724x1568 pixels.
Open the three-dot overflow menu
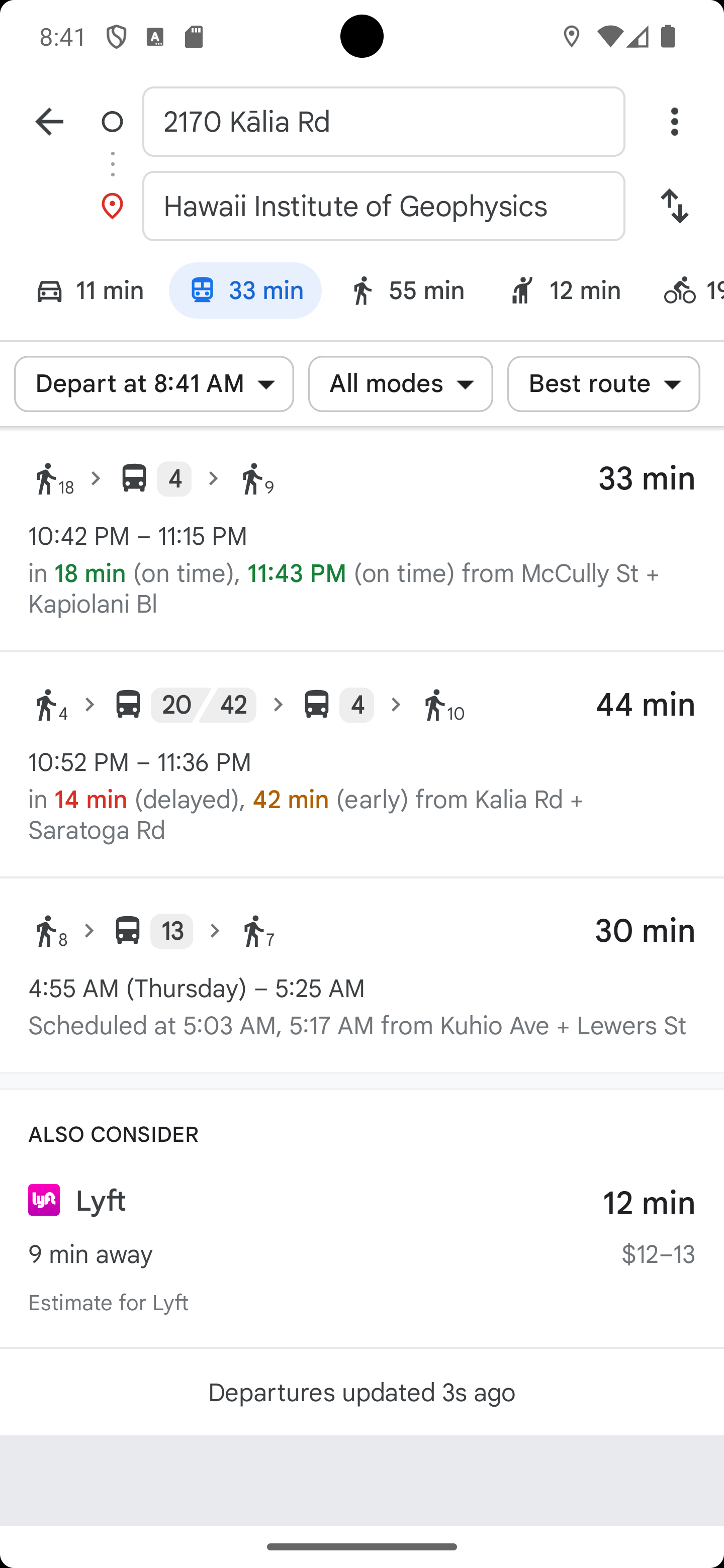(x=674, y=122)
